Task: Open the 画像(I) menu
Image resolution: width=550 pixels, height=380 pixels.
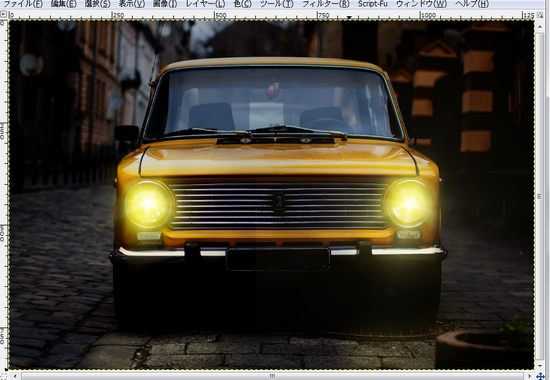Action: pyautogui.click(x=165, y=4)
